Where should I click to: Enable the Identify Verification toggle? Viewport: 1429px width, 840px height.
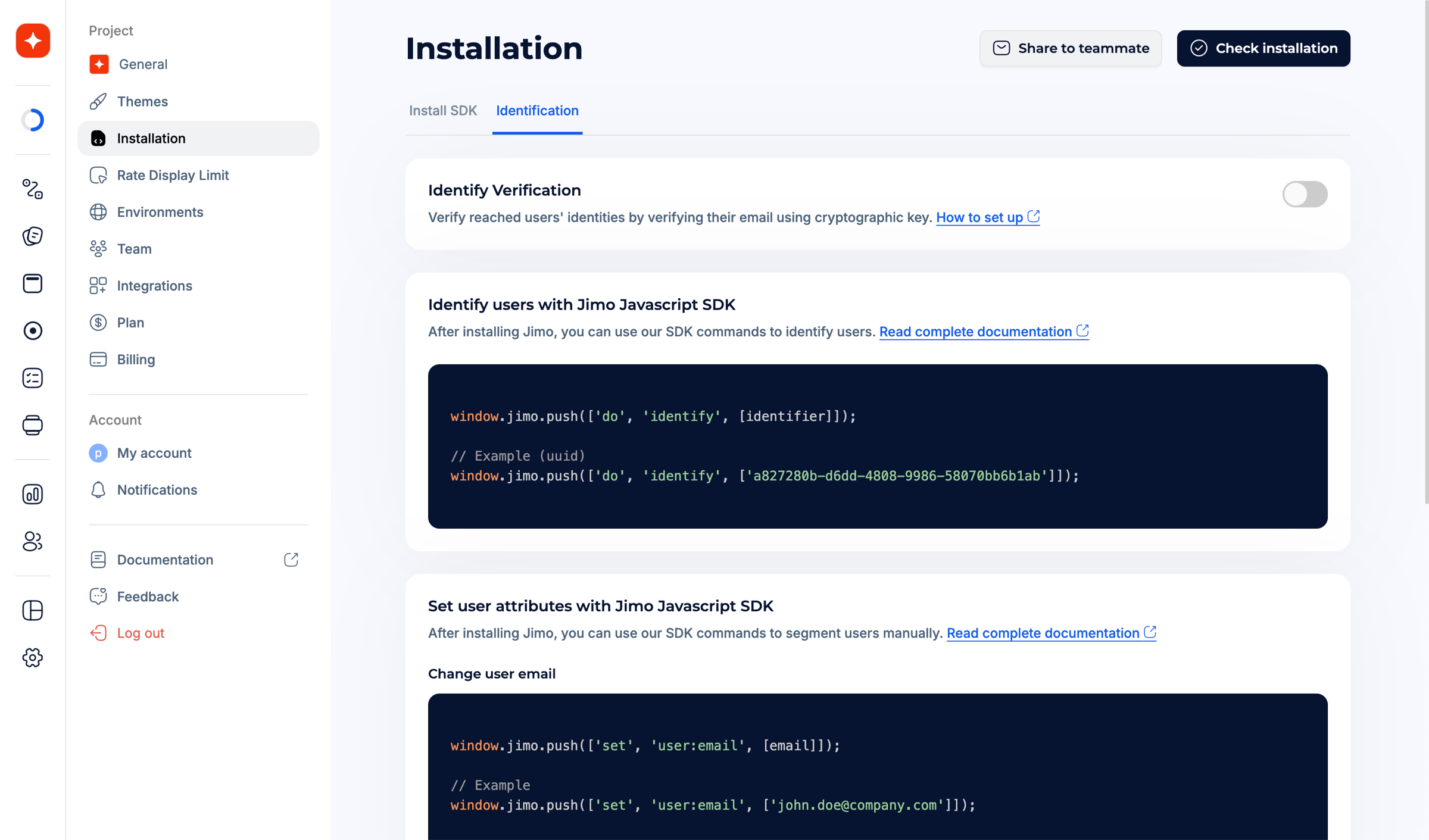tap(1305, 194)
